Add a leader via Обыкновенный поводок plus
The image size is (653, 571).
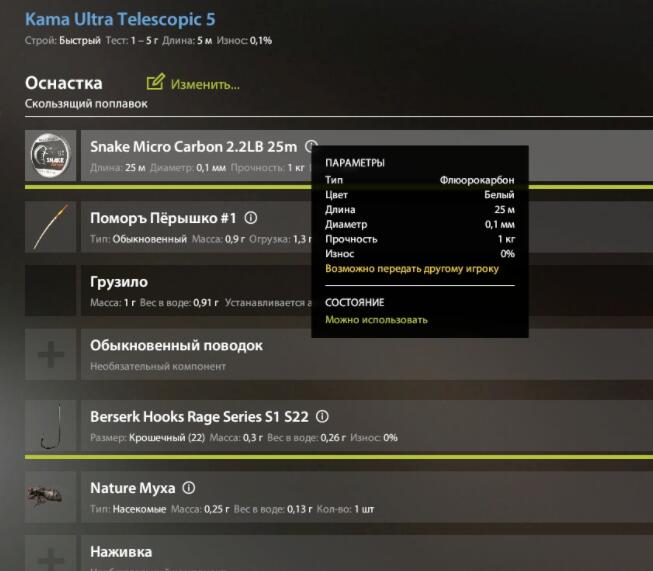point(50,354)
